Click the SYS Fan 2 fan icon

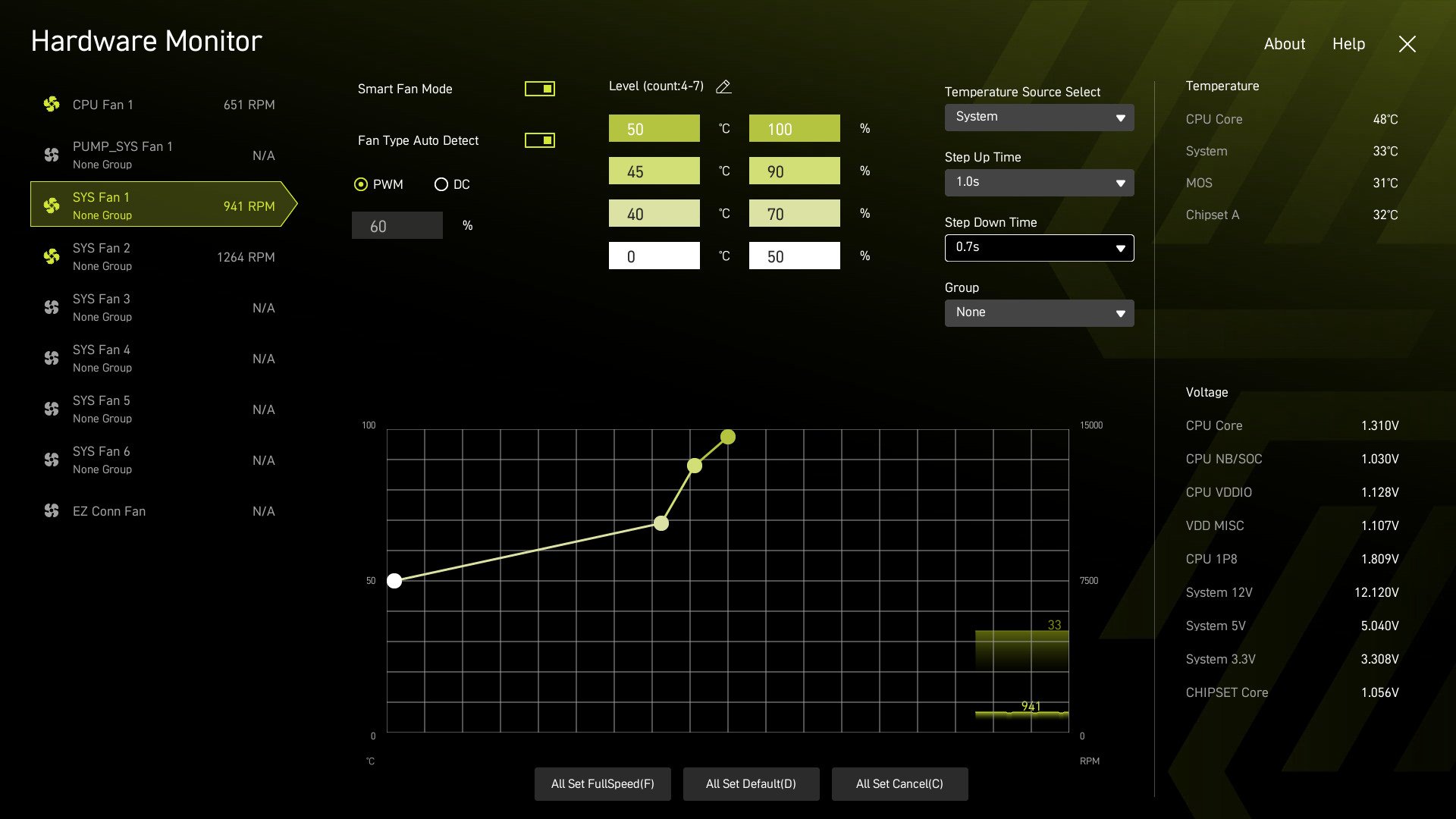[52, 256]
